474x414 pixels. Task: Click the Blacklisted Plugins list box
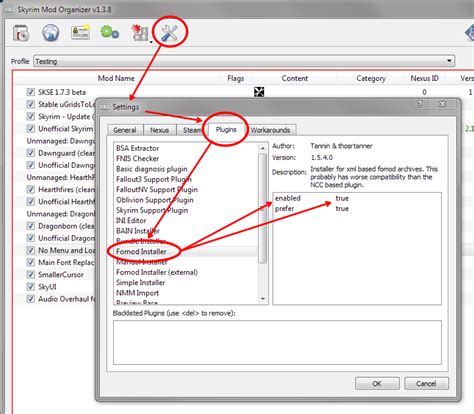[x=277, y=342]
